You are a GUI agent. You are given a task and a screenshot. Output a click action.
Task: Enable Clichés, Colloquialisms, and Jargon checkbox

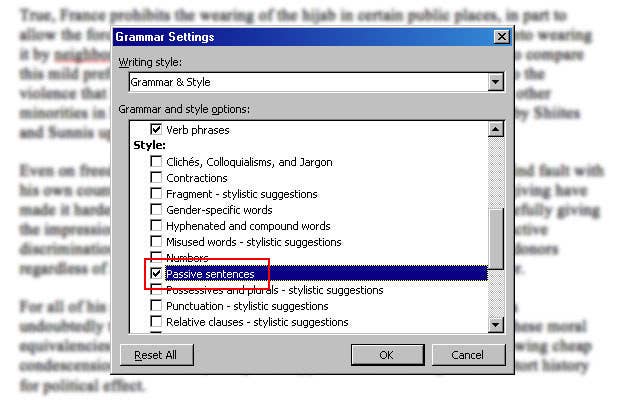pos(156,162)
